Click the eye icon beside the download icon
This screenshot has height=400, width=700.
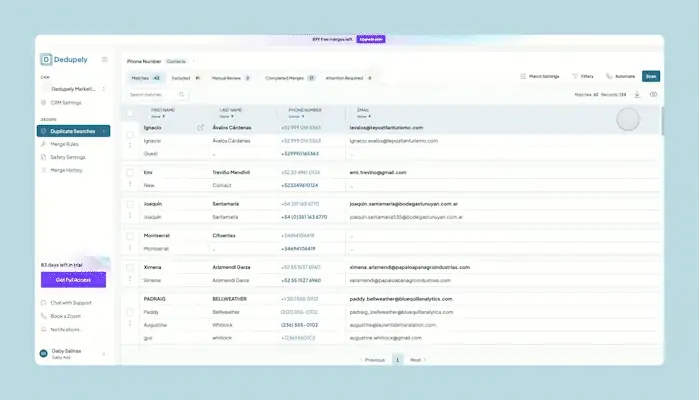[653, 95]
